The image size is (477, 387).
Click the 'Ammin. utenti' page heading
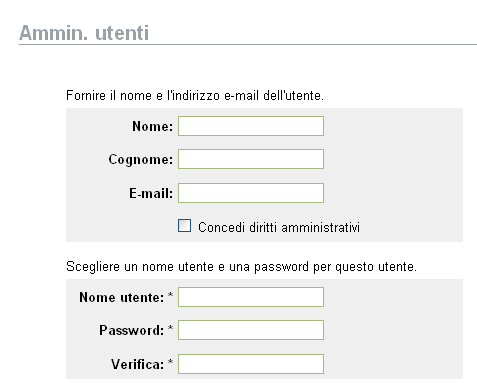[84, 33]
